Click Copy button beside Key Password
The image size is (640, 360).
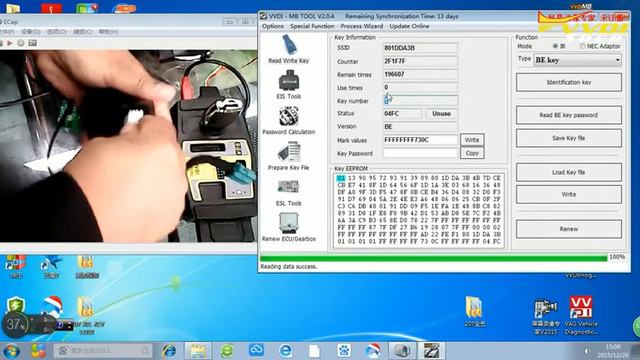click(x=472, y=153)
